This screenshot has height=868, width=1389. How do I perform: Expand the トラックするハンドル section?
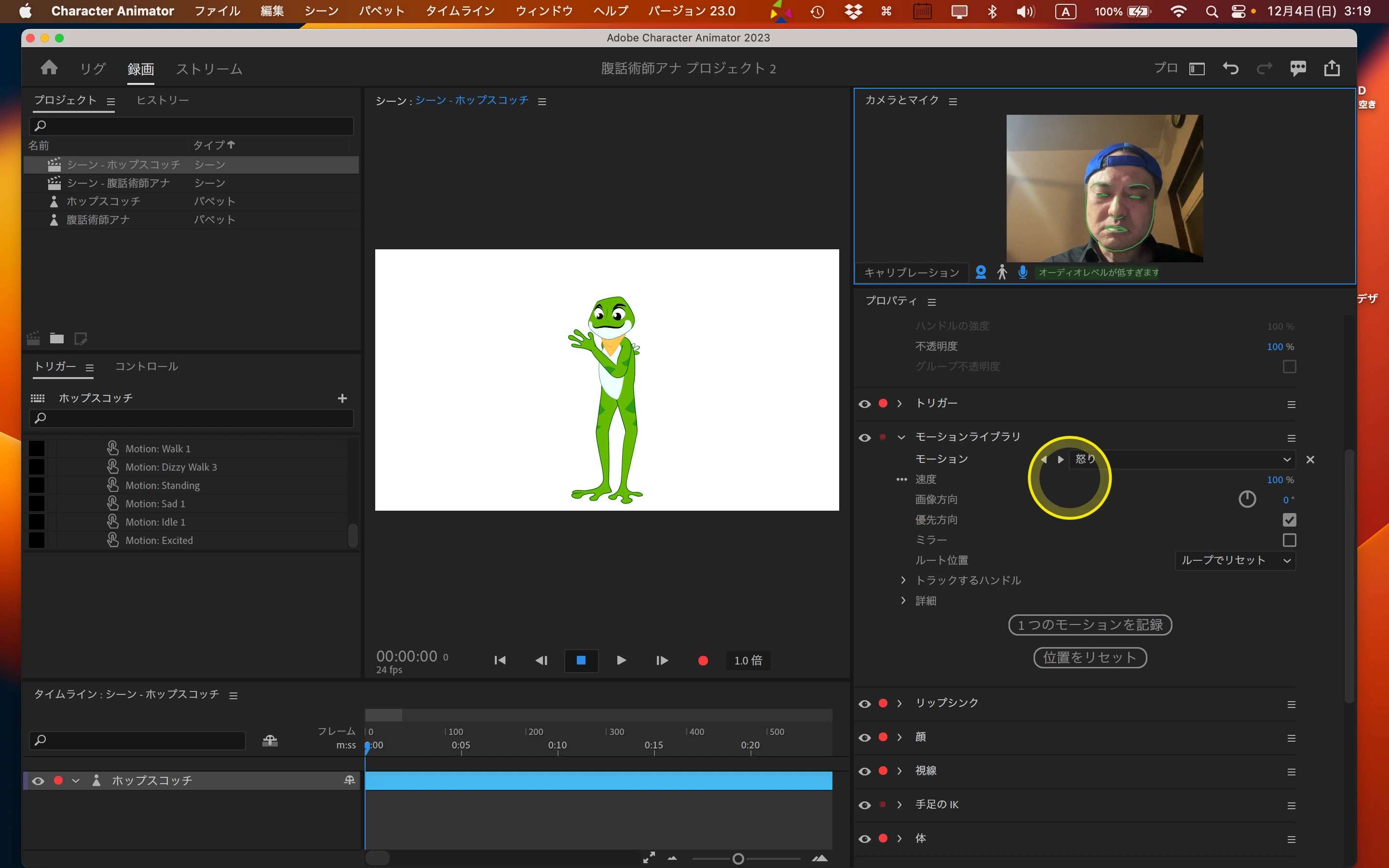[x=903, y=581]
